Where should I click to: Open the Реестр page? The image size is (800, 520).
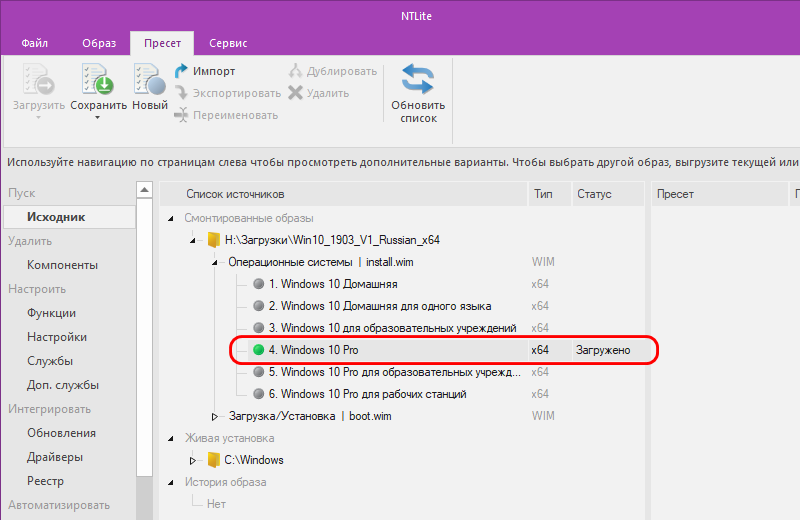(45, 481)
